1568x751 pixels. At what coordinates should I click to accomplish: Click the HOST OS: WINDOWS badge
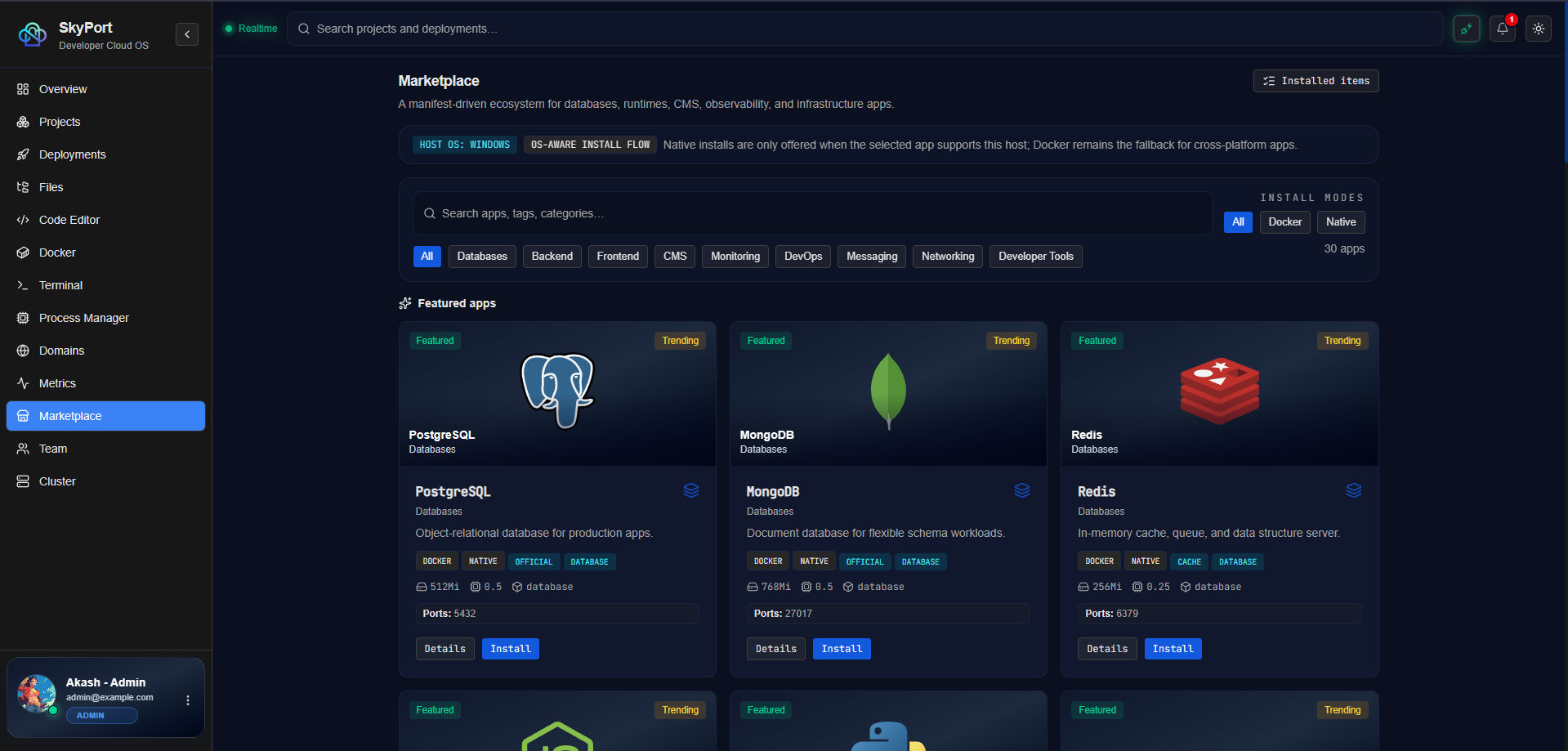pos(464,145)
